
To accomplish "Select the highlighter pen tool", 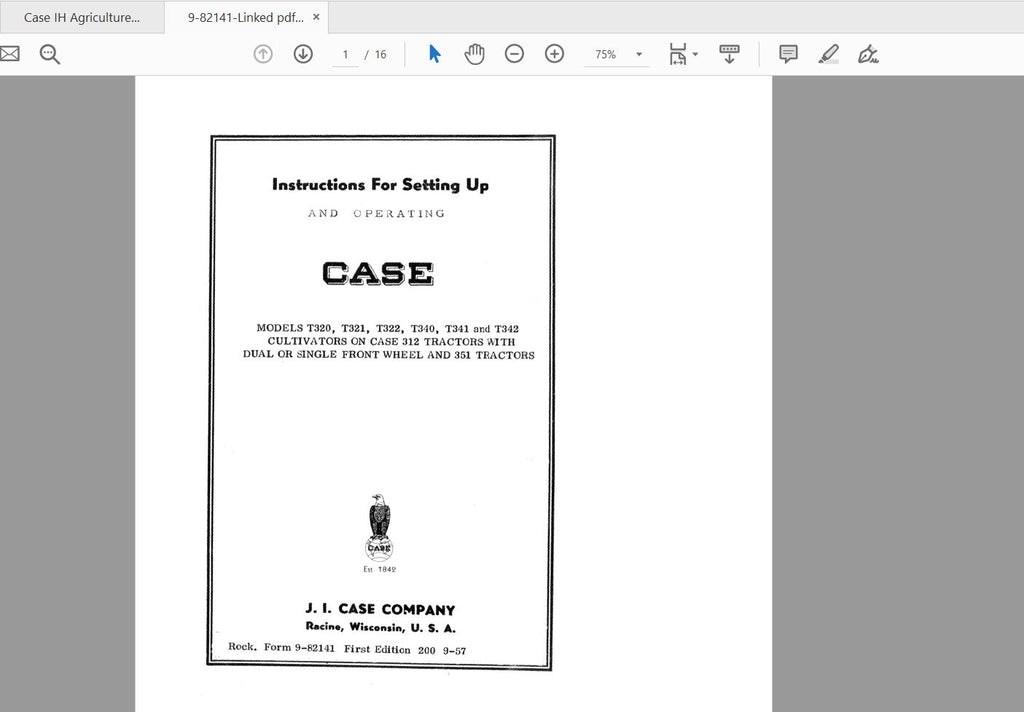I will click(x=828, y=54).
